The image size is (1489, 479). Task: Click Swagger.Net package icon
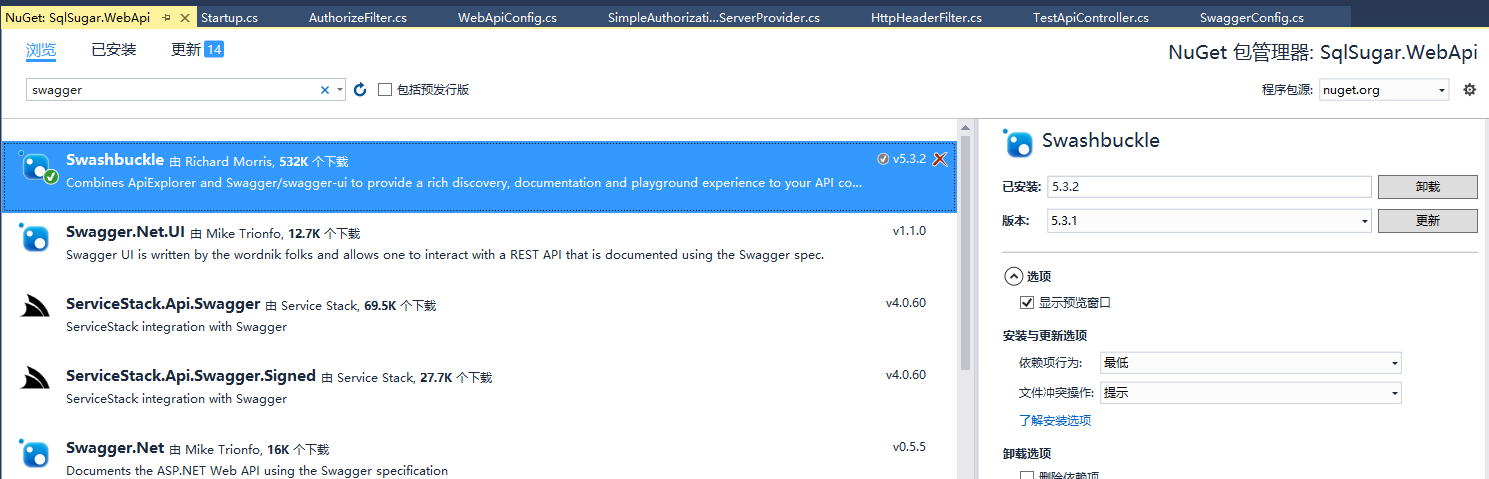[x=35, y=454]
